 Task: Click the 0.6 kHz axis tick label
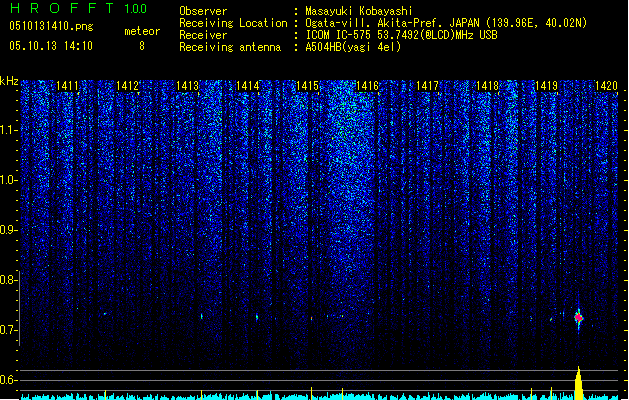pos(9,380)
